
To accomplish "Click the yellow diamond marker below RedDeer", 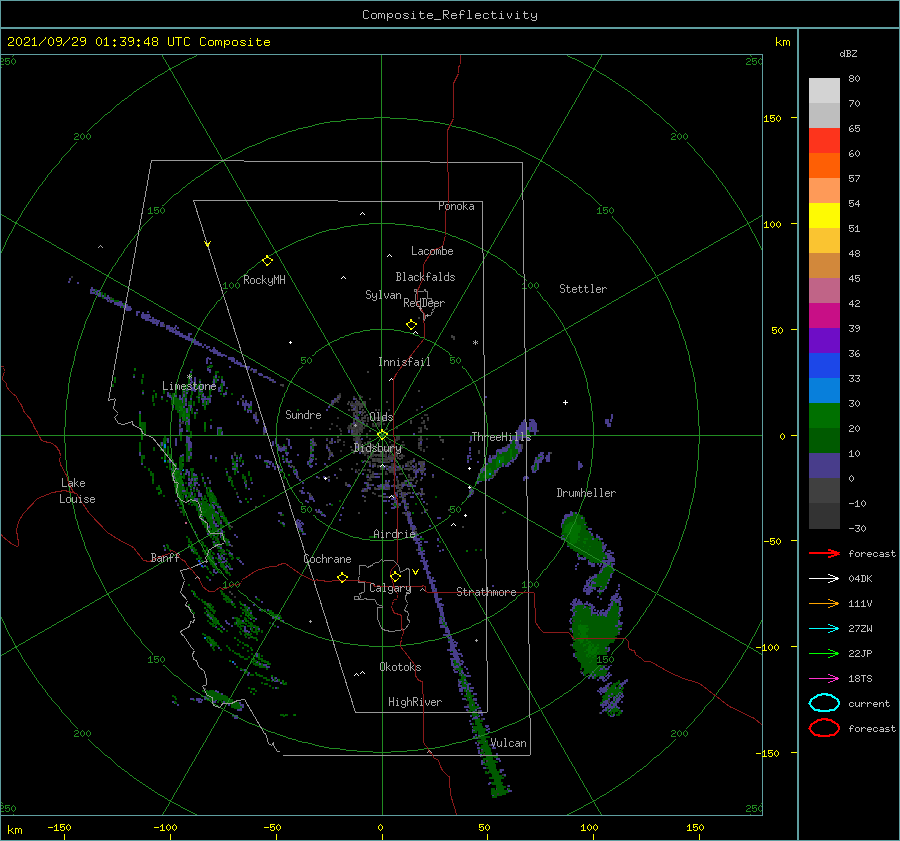I will pos(412,325).
